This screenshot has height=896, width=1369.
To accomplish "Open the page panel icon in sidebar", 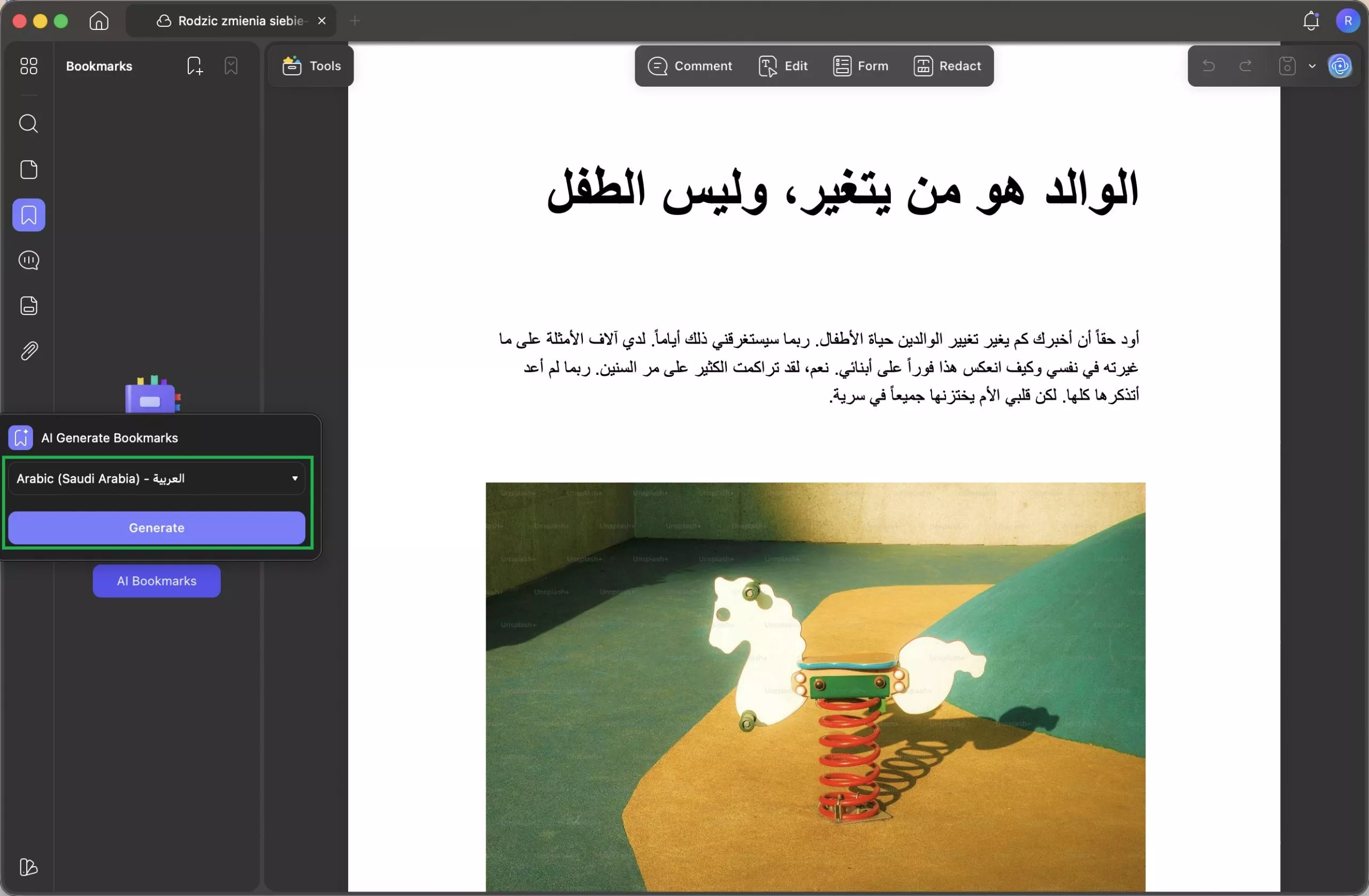I will 28,169.
